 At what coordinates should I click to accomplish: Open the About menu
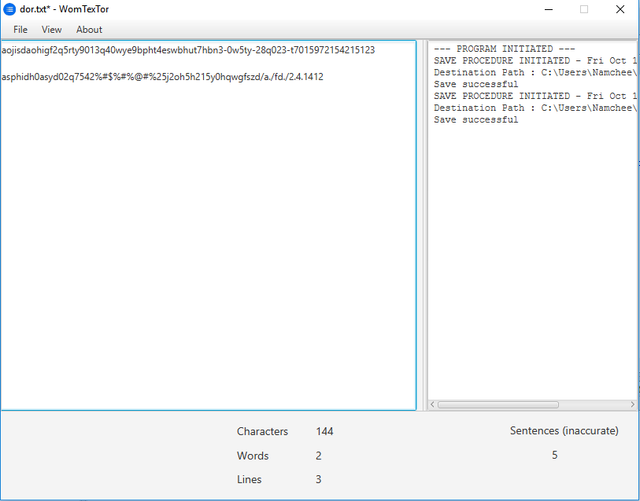89,30
